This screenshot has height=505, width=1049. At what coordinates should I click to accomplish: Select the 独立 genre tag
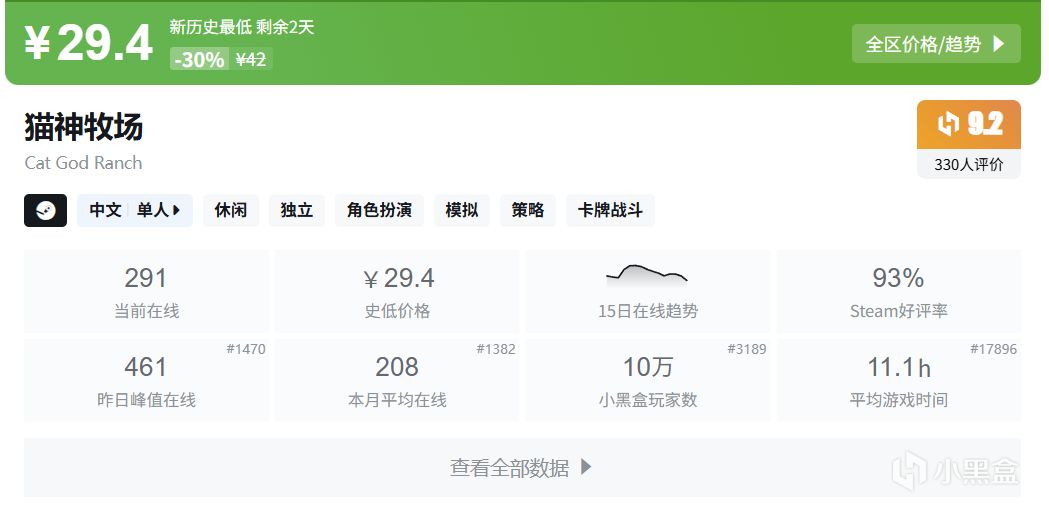pyautogui.click(x=296, y=211)
